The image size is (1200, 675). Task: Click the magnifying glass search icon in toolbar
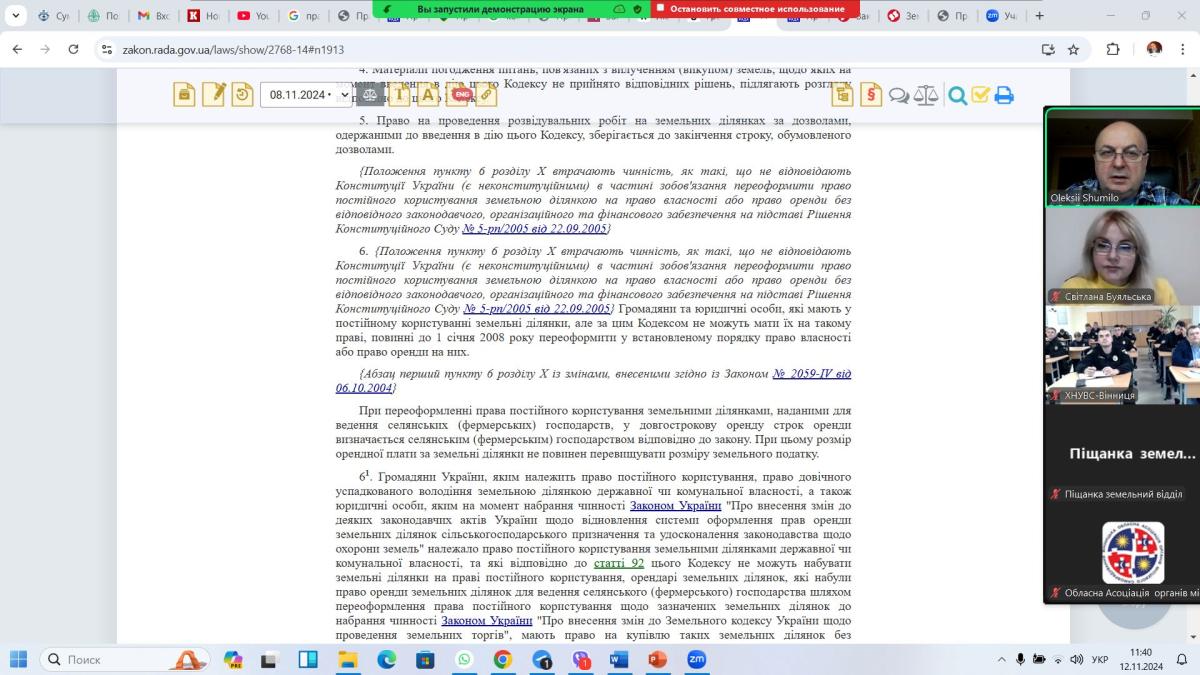pos(957,95)
